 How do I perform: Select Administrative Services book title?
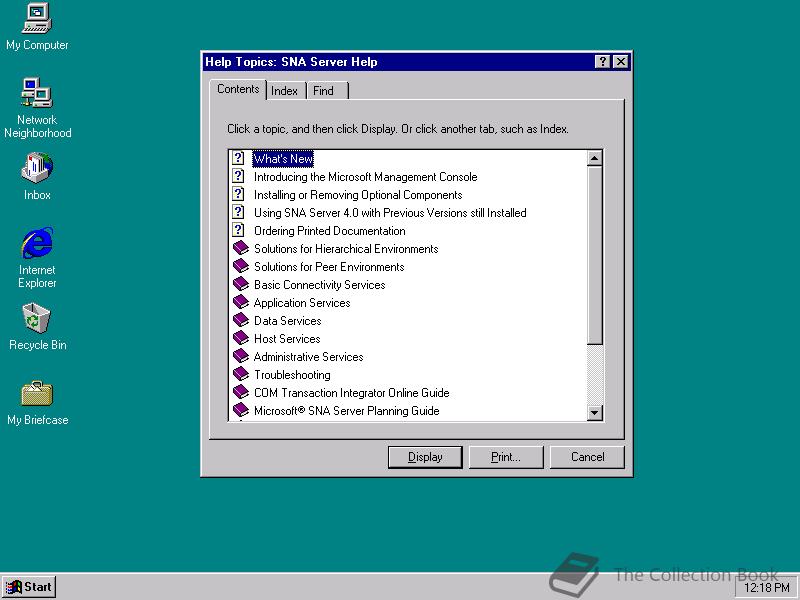tap(309, 357)
